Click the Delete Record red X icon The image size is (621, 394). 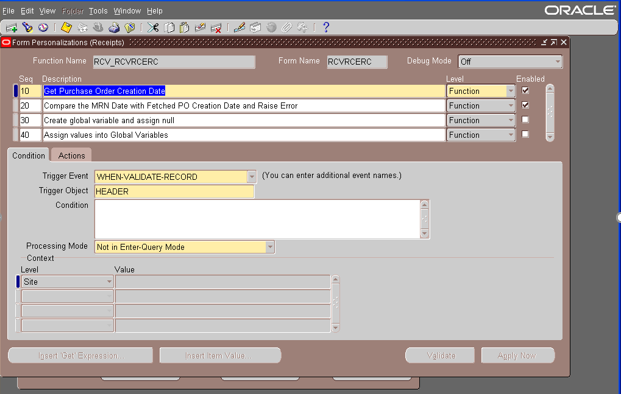tap(216, 27)
